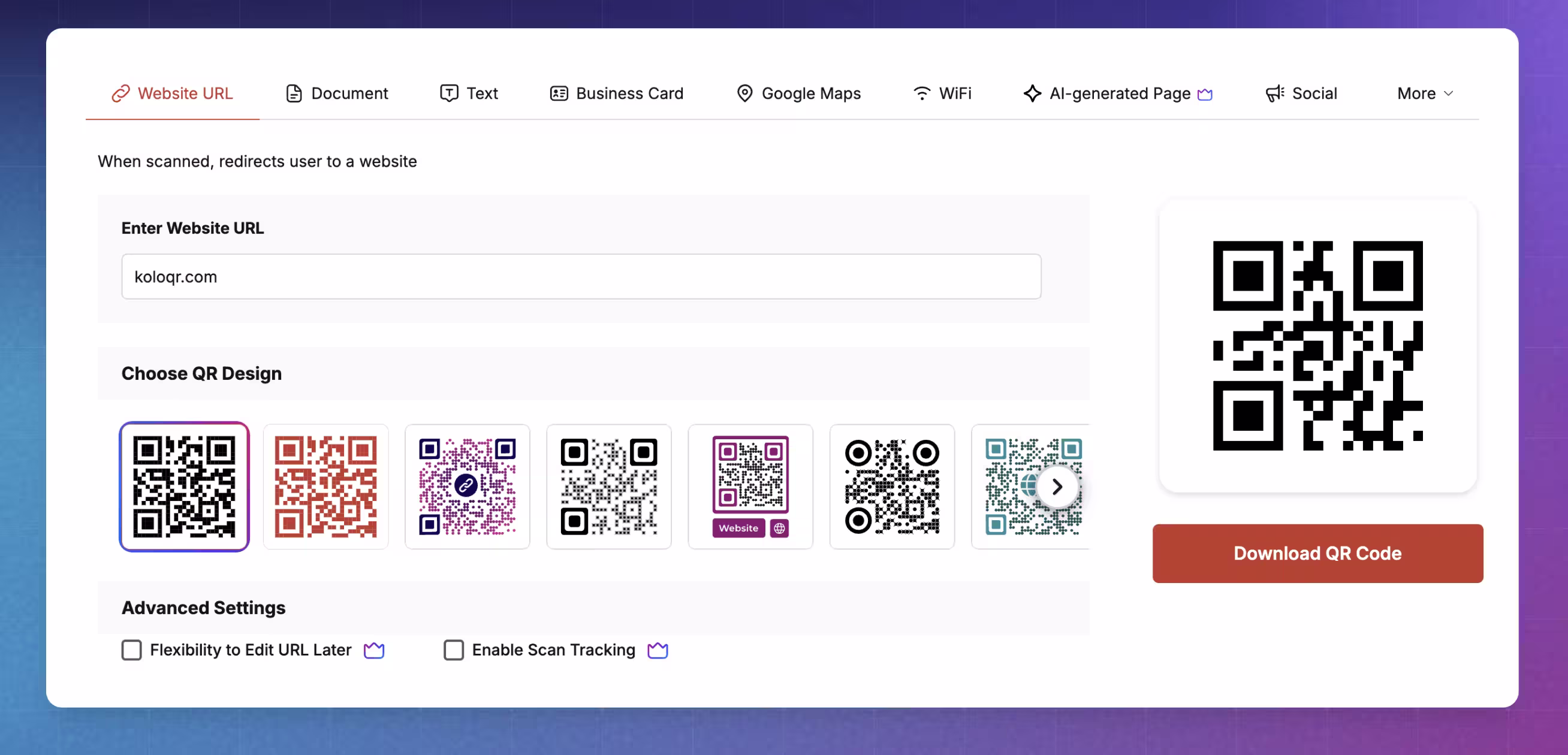Click the Google Maps pin icon
This screenshot has width=1568, height=755.
coord(744,93)
